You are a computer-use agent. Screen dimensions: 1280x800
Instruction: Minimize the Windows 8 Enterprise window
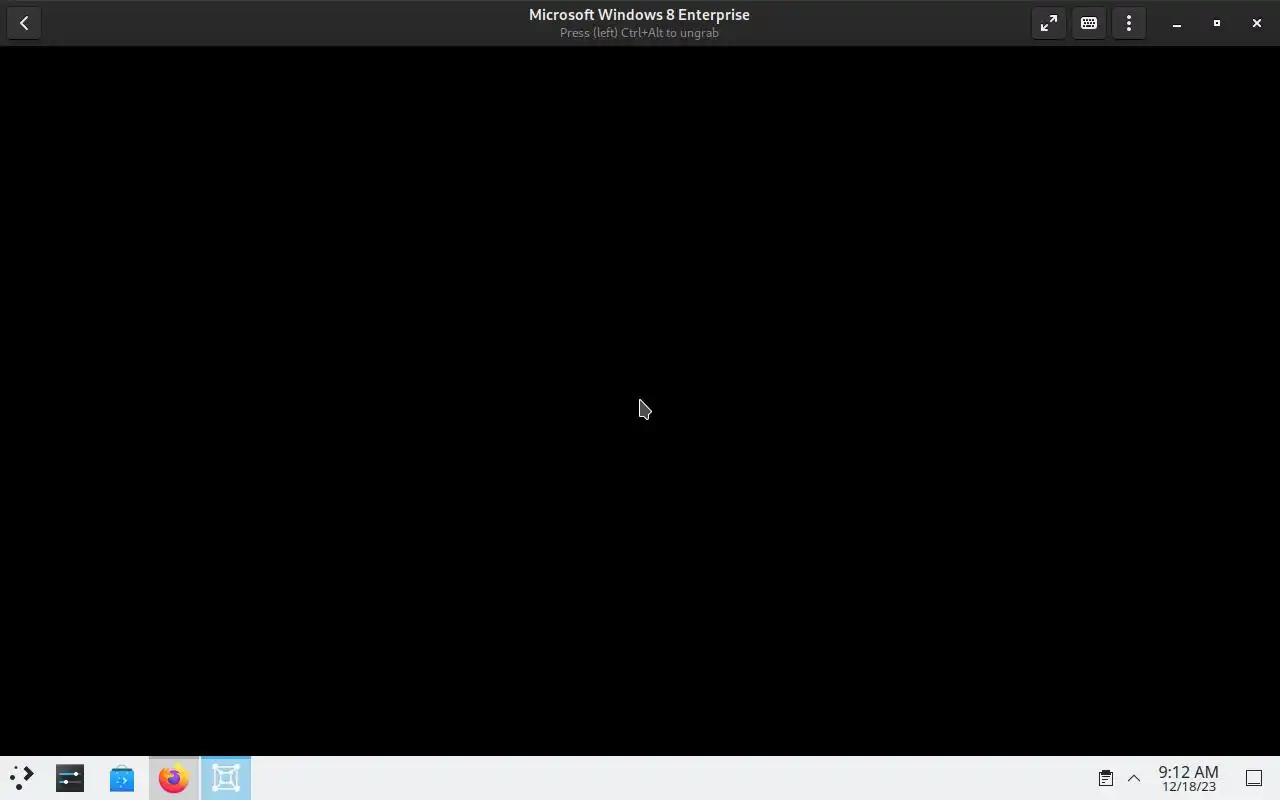point(1177,23)
